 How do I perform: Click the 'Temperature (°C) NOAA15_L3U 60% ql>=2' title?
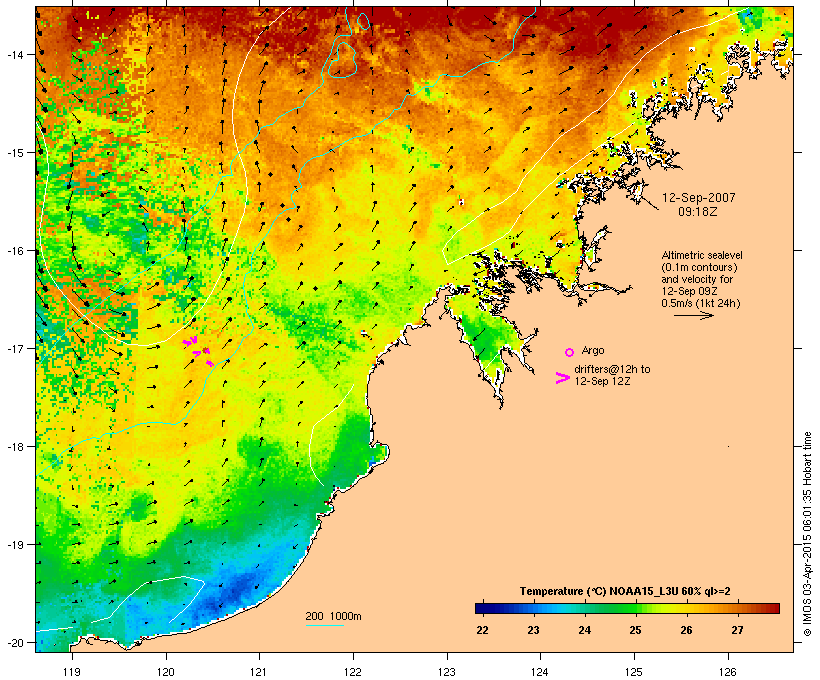tap(625, 592)
